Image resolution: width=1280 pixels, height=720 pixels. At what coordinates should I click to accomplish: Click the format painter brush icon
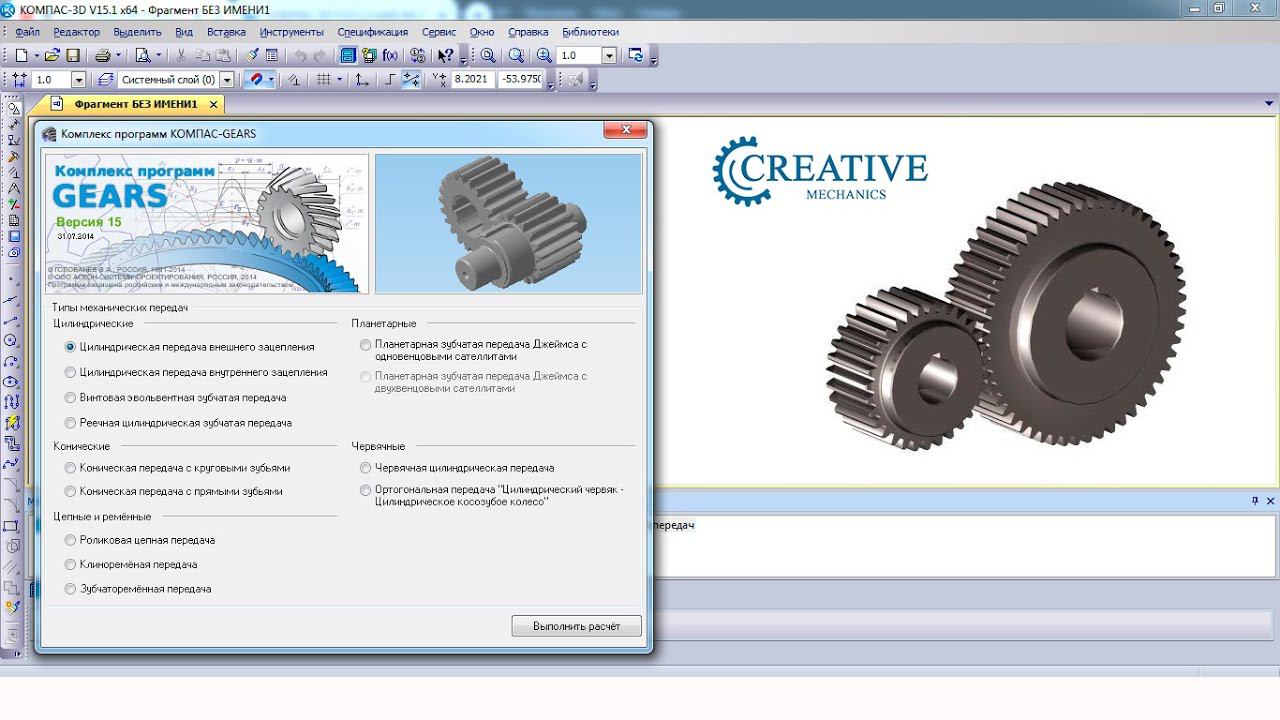click(252, 56)
